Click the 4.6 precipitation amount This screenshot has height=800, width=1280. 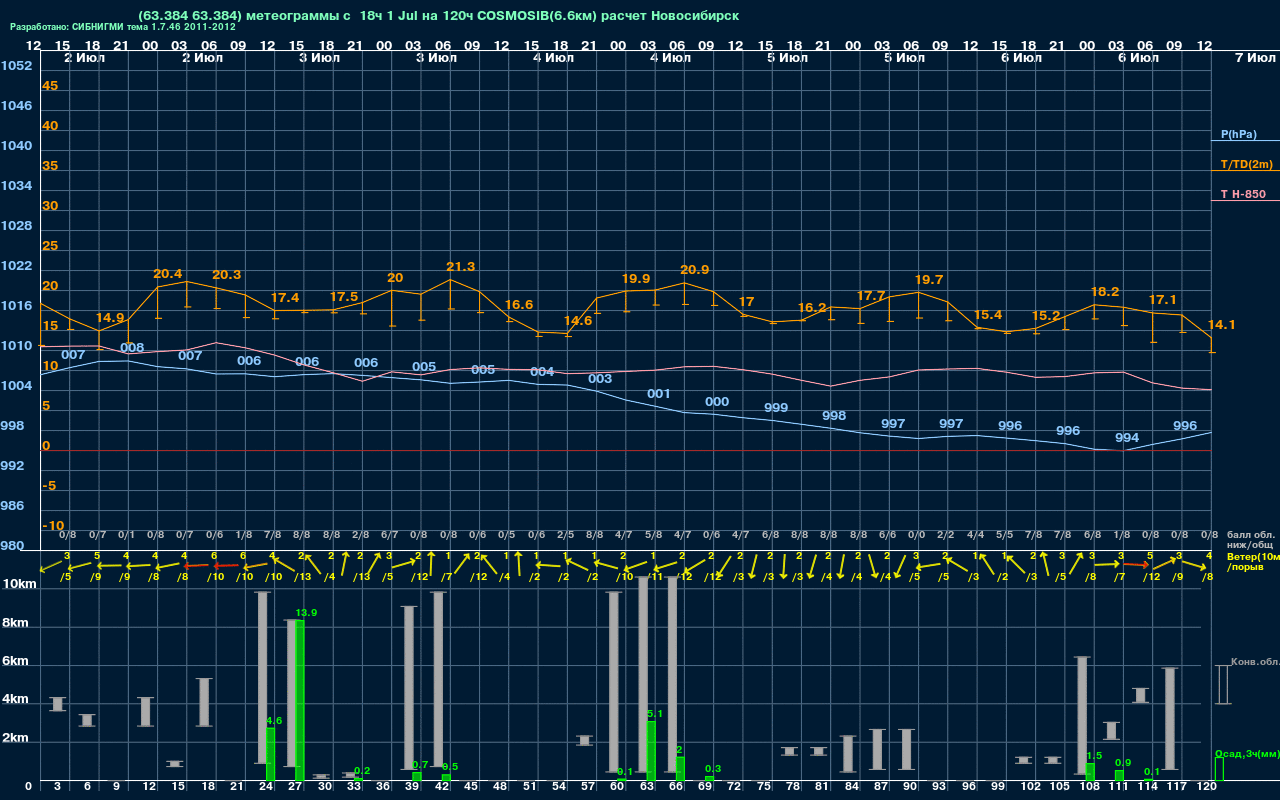pos(274,721)
